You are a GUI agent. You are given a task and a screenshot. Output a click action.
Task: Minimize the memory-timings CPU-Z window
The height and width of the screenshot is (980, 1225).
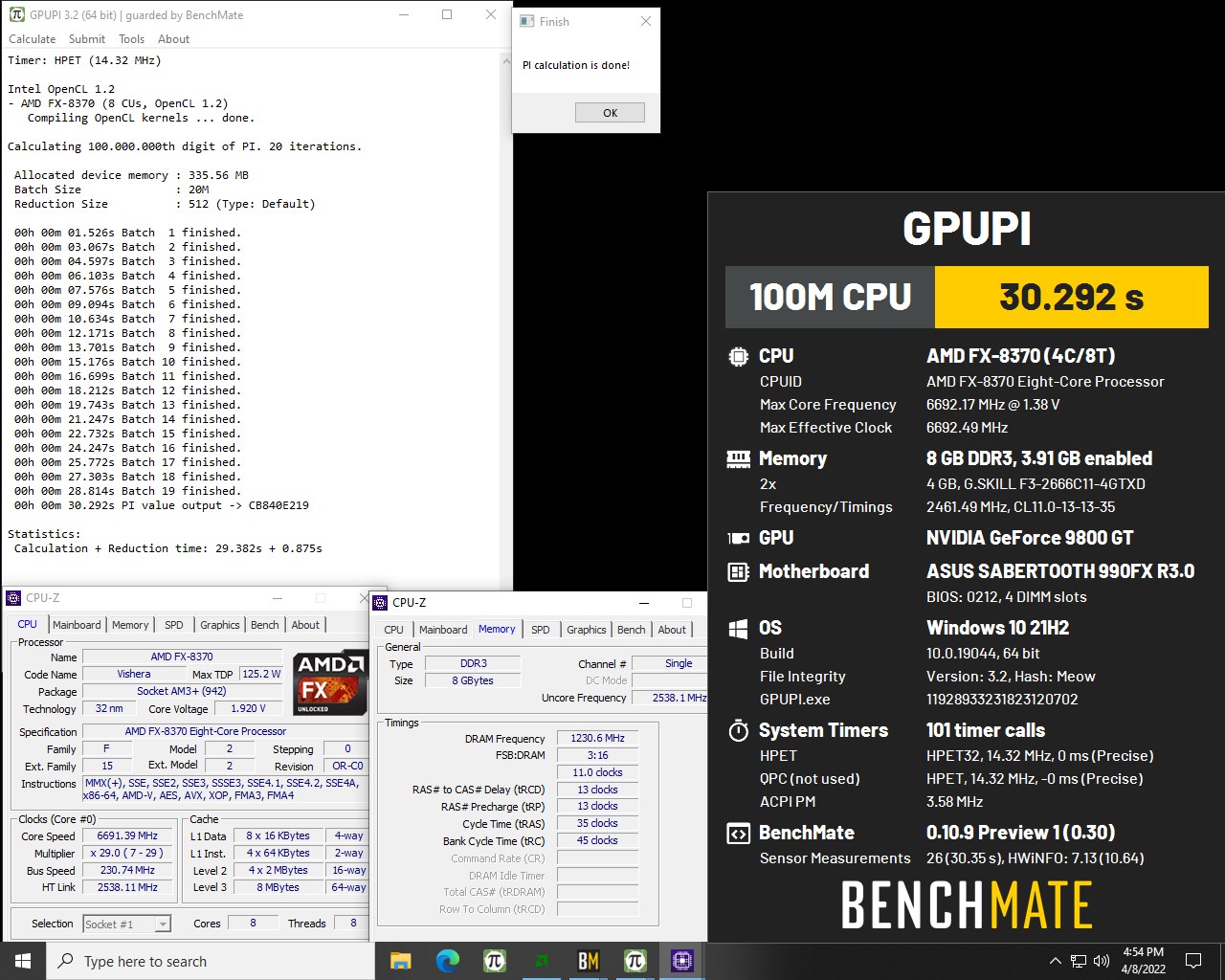644,603
